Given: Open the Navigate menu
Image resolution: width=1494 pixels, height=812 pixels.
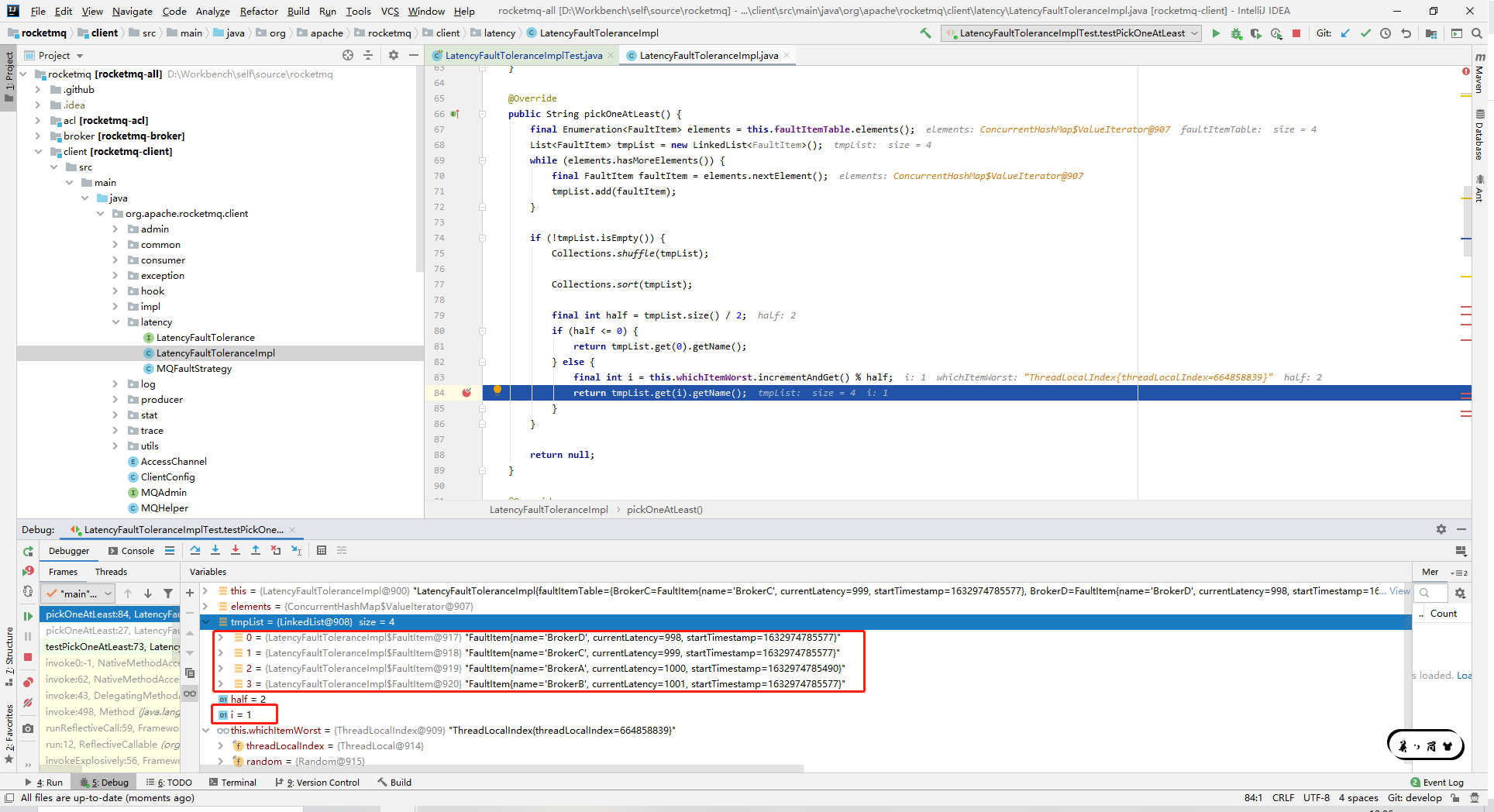Looking at the screenshot, I should (x=132, y=11).
